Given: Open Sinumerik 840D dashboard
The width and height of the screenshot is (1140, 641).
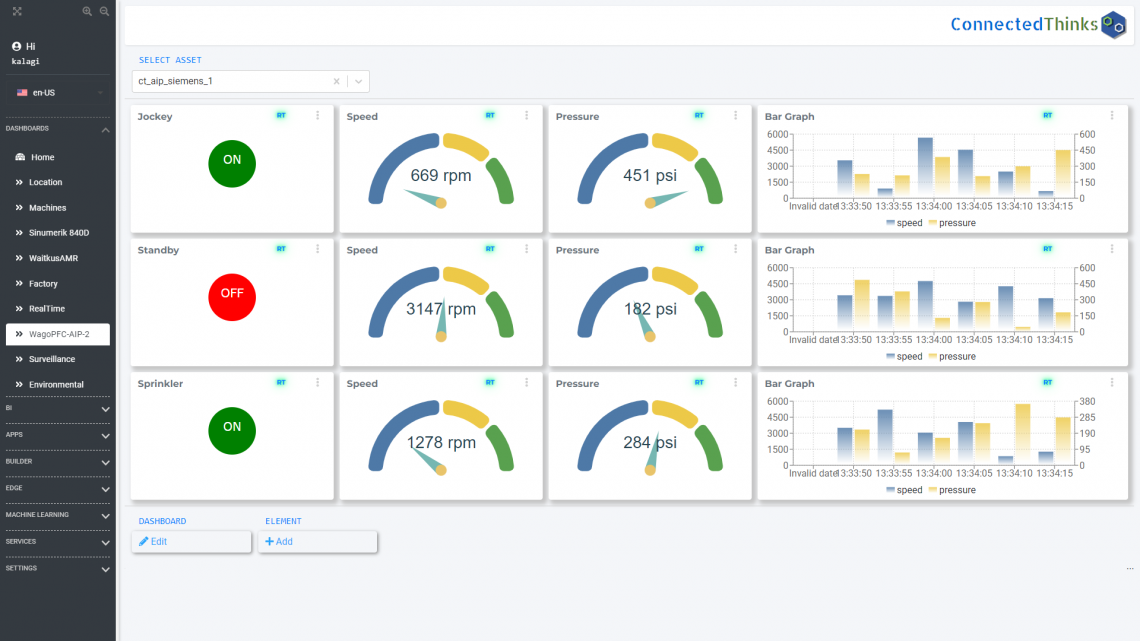Looking at the screenshot, I should [x=58, y=233].
